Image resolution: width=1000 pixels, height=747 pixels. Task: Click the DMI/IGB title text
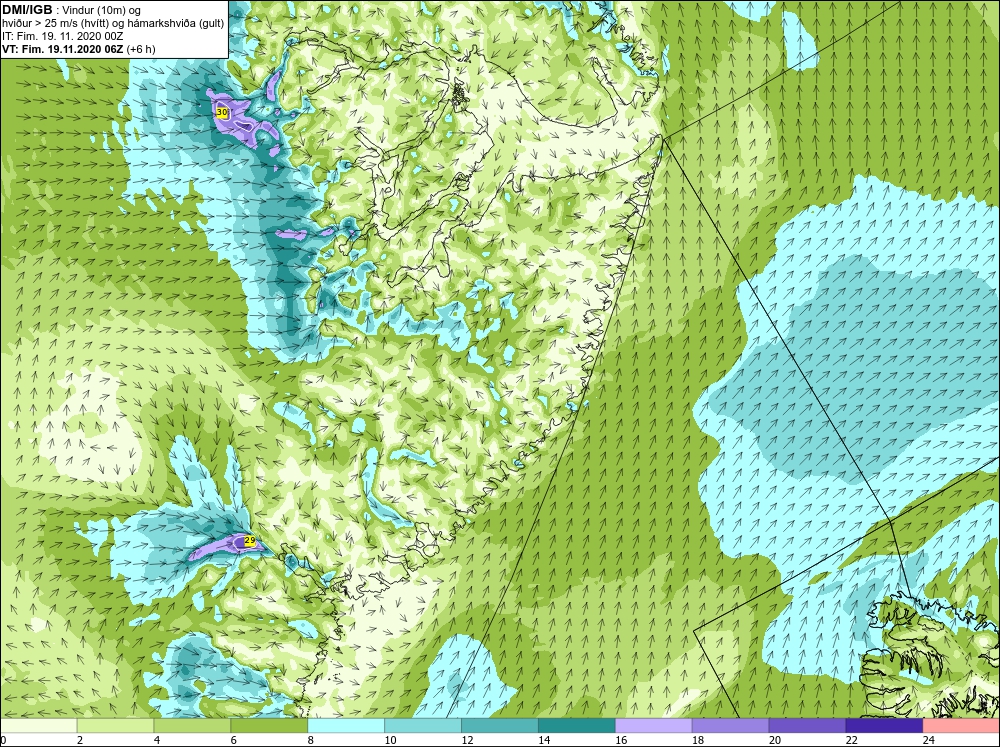pyautogui.click(x=27, y=10)
